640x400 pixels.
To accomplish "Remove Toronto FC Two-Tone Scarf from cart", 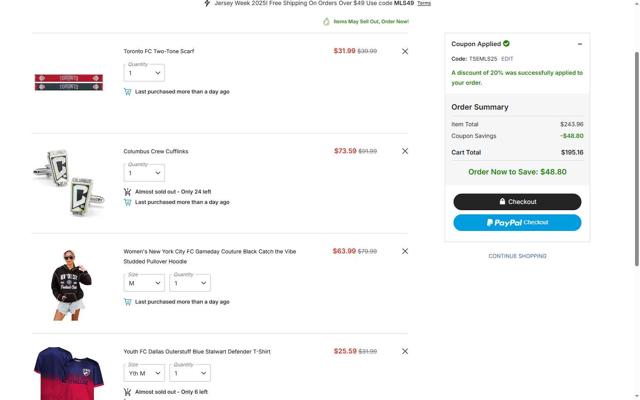I will 405,51.
